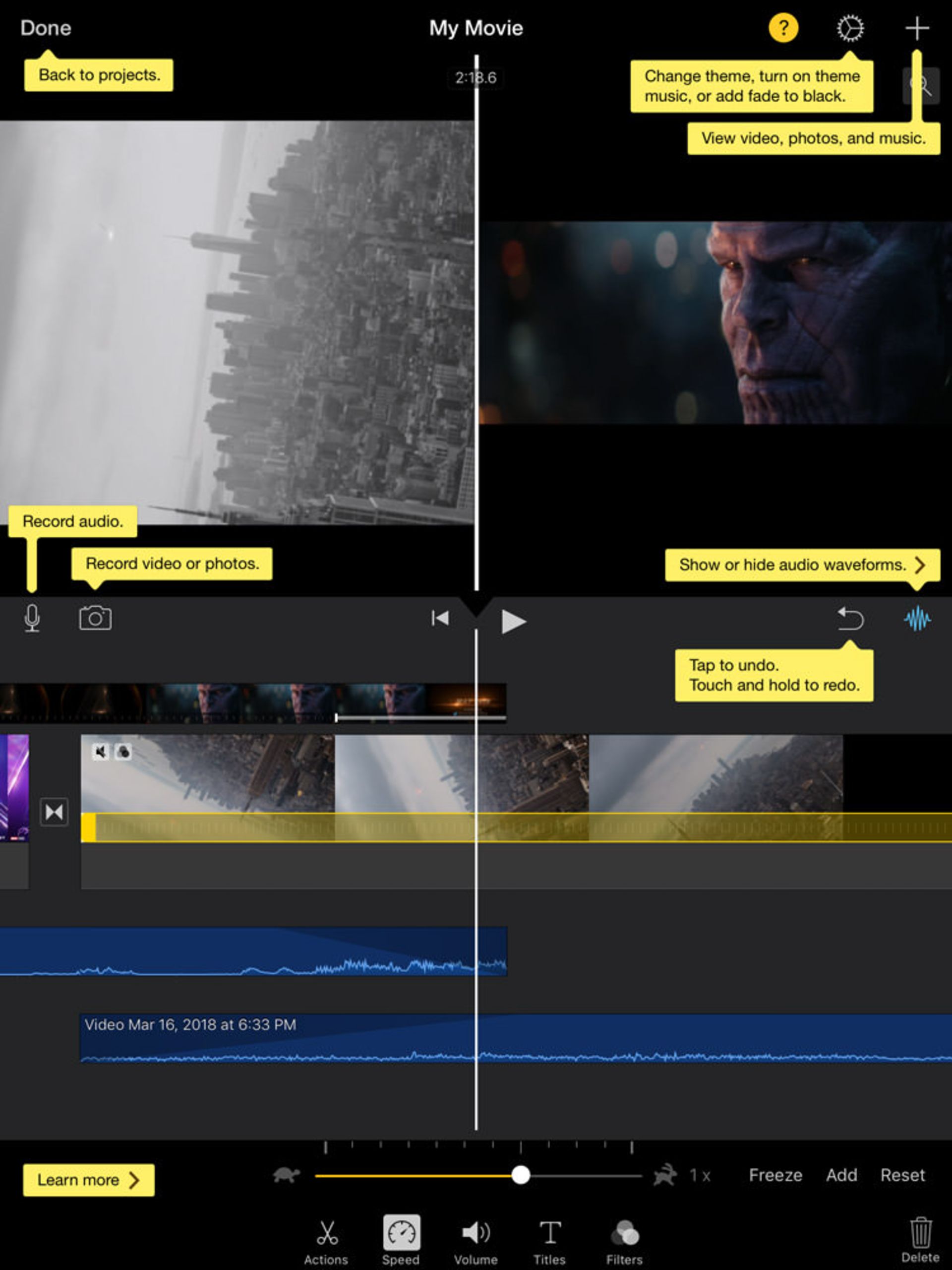
Task: Switch to the Speed tab
Action: pyautogui.click(x=401, y=1232)
